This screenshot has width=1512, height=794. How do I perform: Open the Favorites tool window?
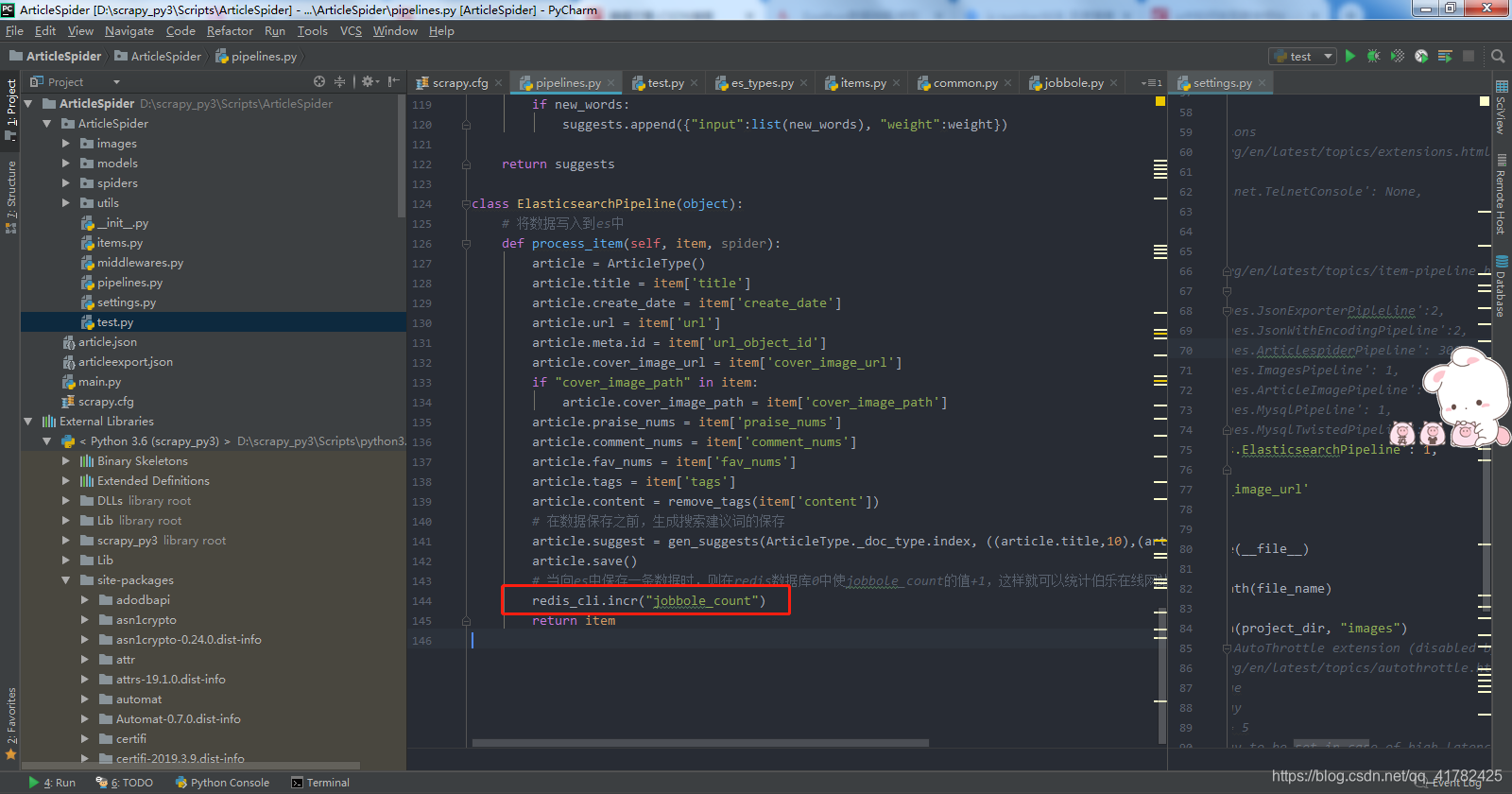coord(11,723)
